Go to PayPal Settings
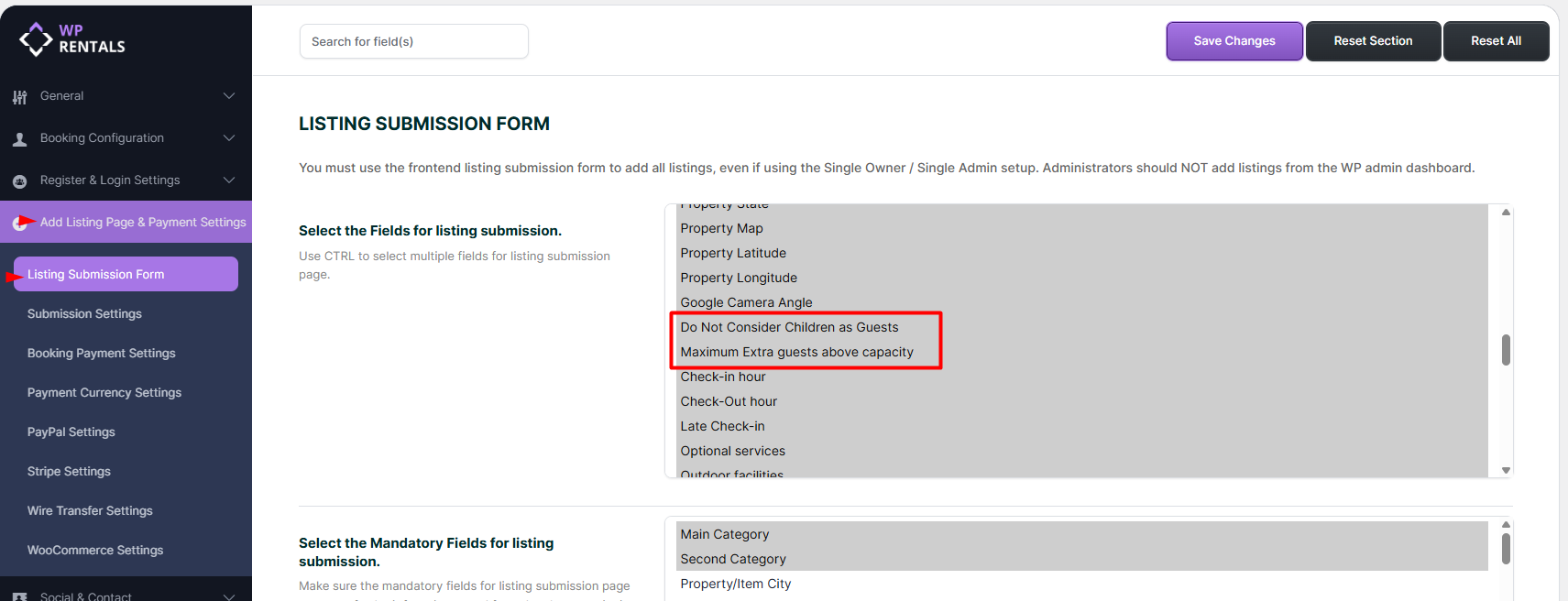The width and height of the screenshot is (1568, 601). (x=71, y=432)
